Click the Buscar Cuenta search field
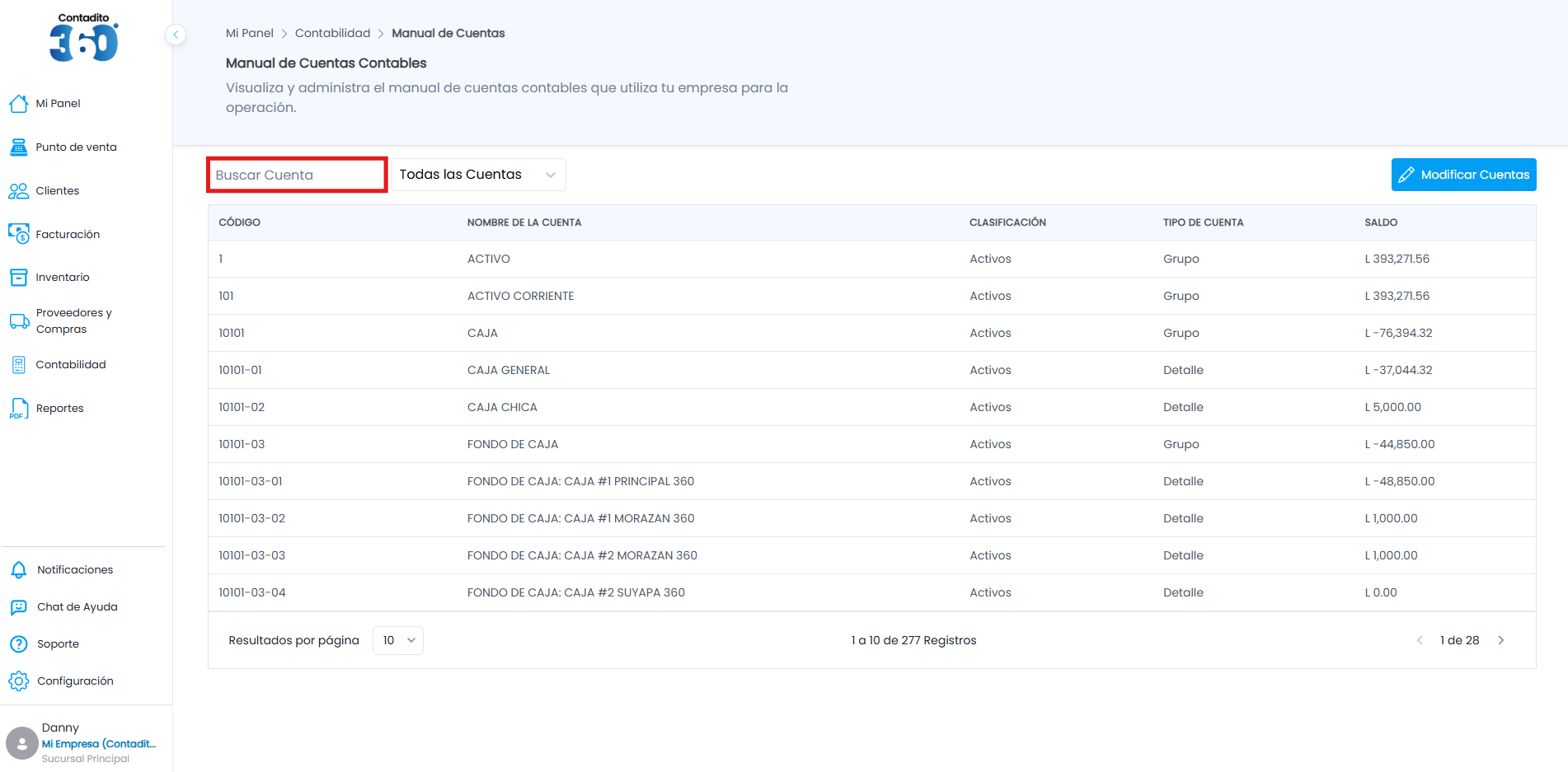The width and height of the screenshot is (1568, 772). 297,175
